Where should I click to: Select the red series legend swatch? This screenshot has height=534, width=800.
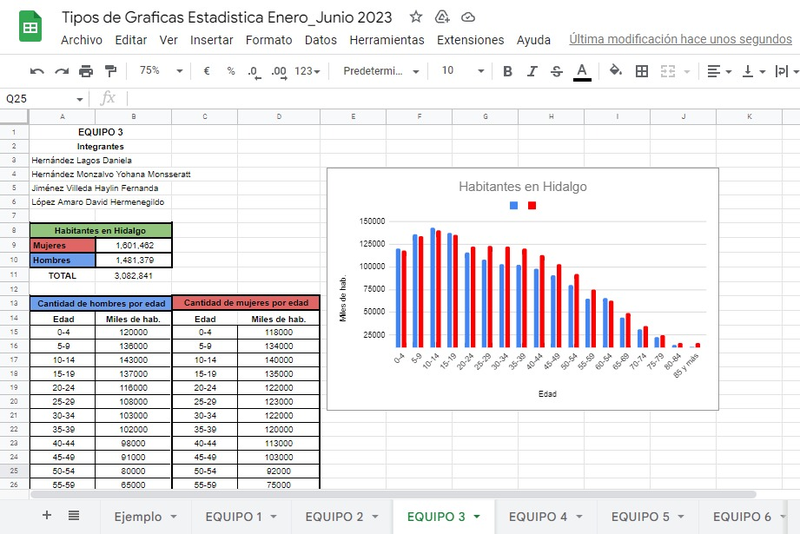(x=532, y=205)
